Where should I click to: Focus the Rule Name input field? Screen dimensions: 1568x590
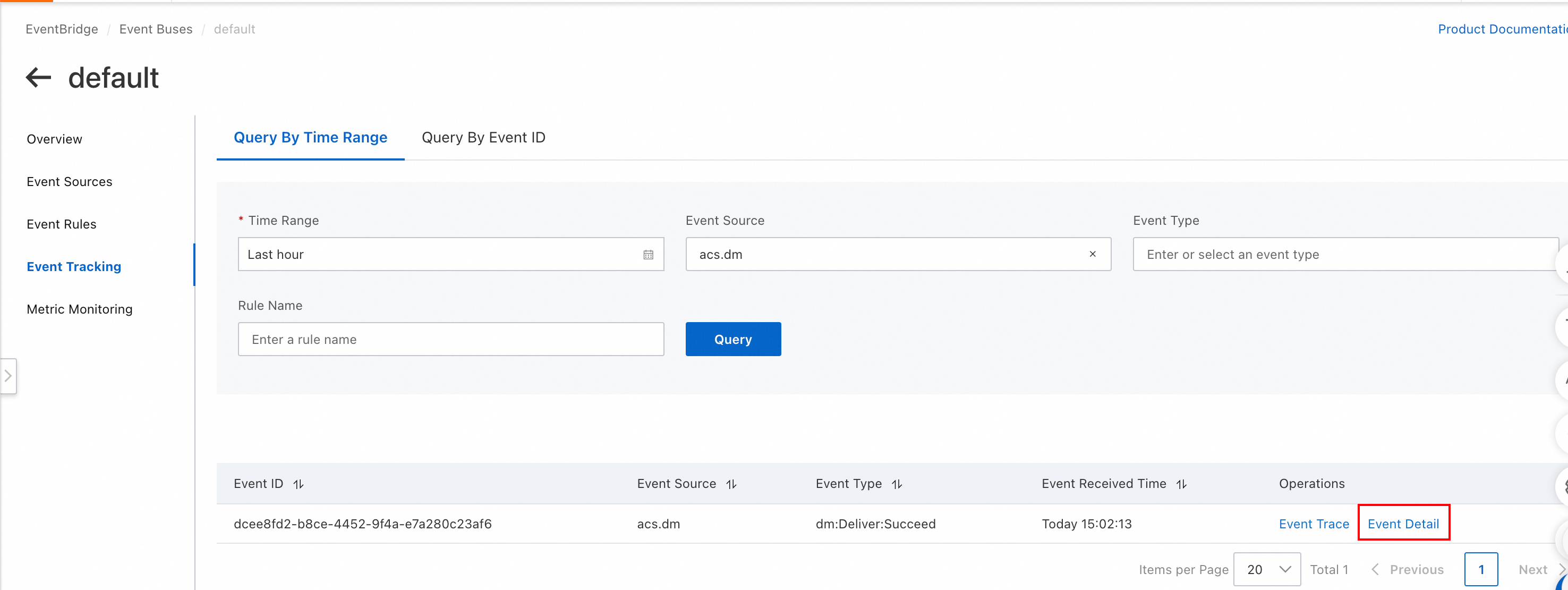point(450,339)
